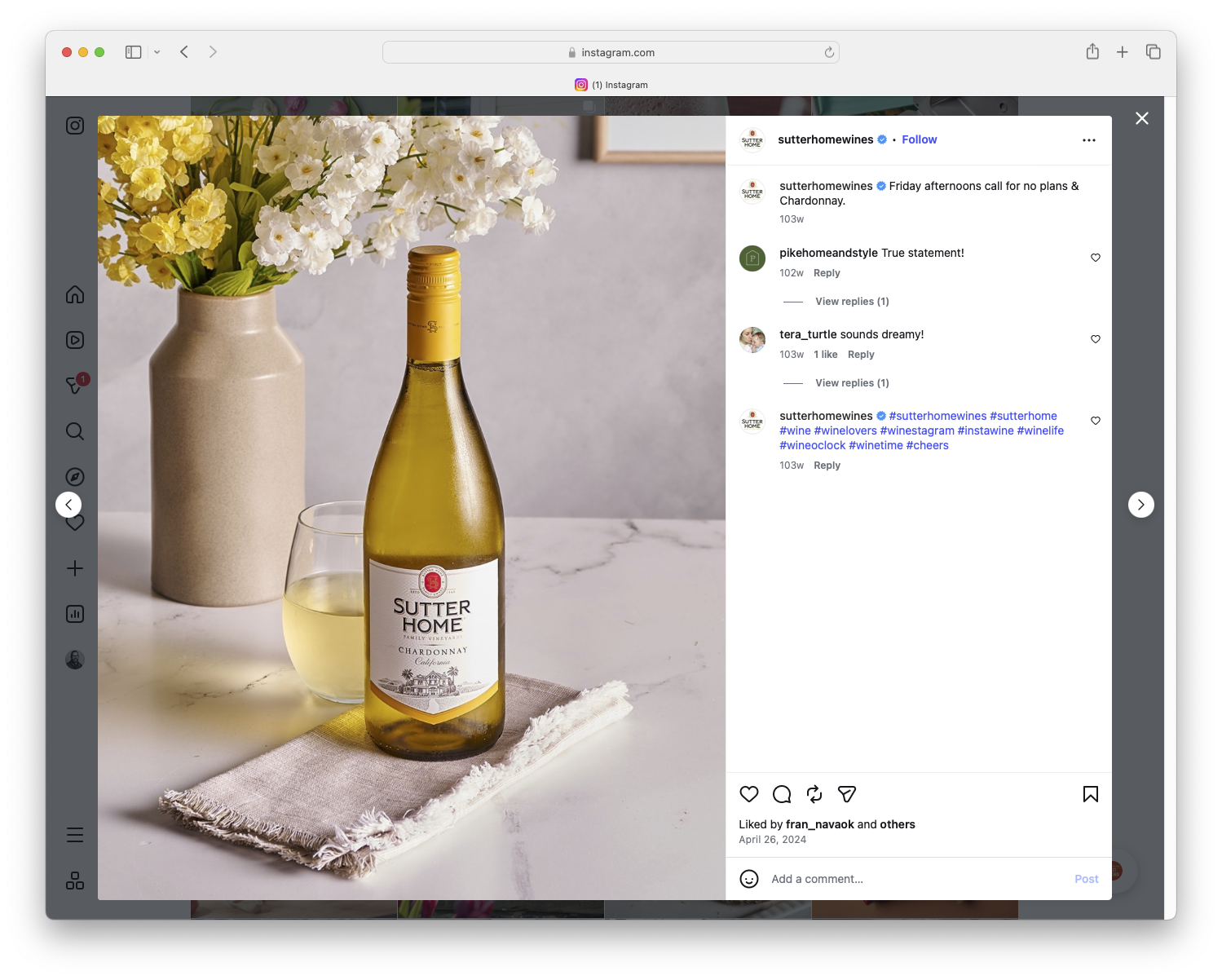
Task: Reply to the sutterhomewines hashtags comment
Action: point(827,466)
